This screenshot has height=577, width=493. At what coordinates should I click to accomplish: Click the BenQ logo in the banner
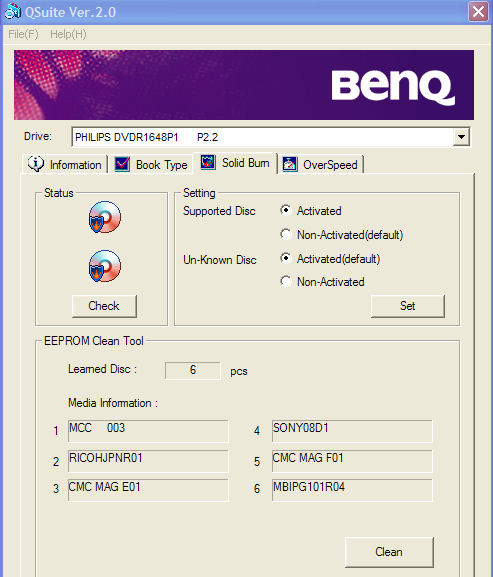393,87
